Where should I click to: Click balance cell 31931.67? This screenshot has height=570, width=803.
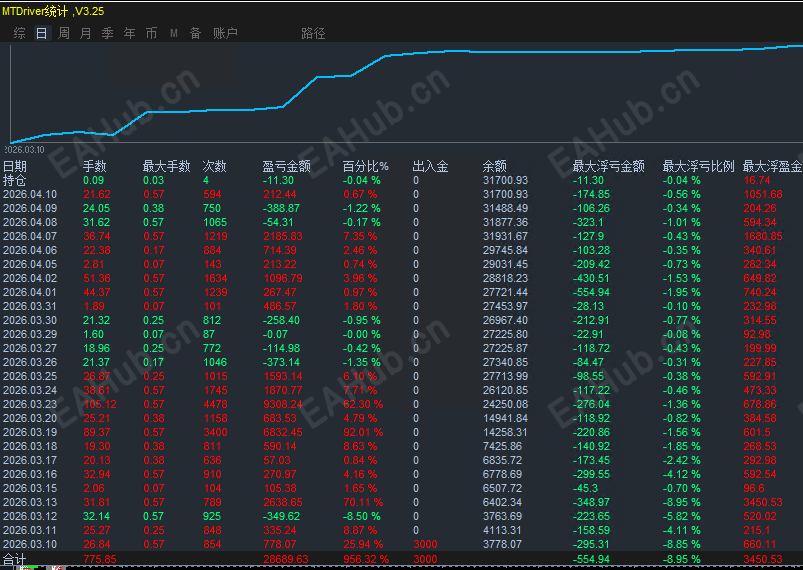pyautogui.click(x=505, y=236)
